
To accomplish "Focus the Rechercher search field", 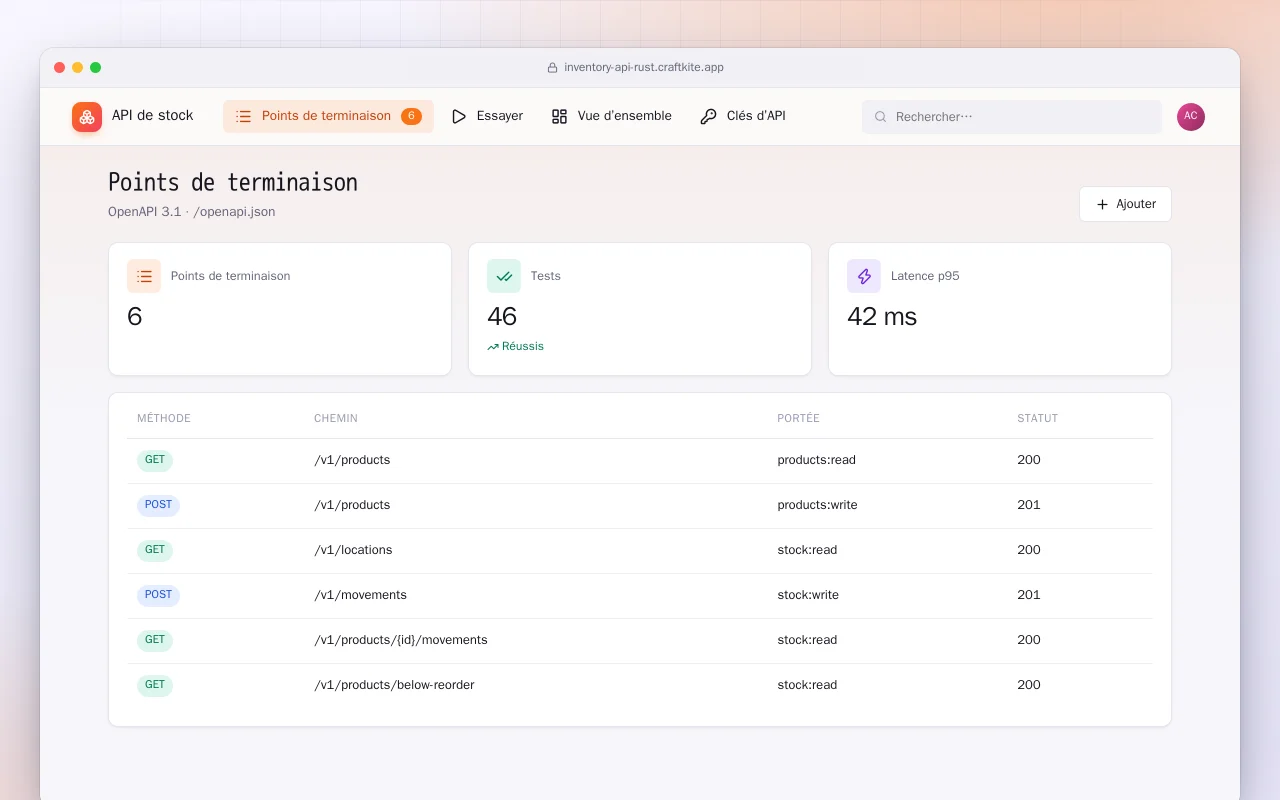I will tap(1012, 117).
